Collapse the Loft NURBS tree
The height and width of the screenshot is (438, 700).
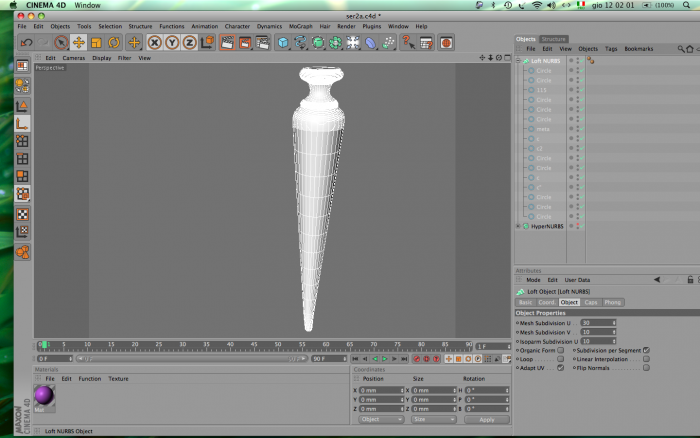(x=518, y=60)
